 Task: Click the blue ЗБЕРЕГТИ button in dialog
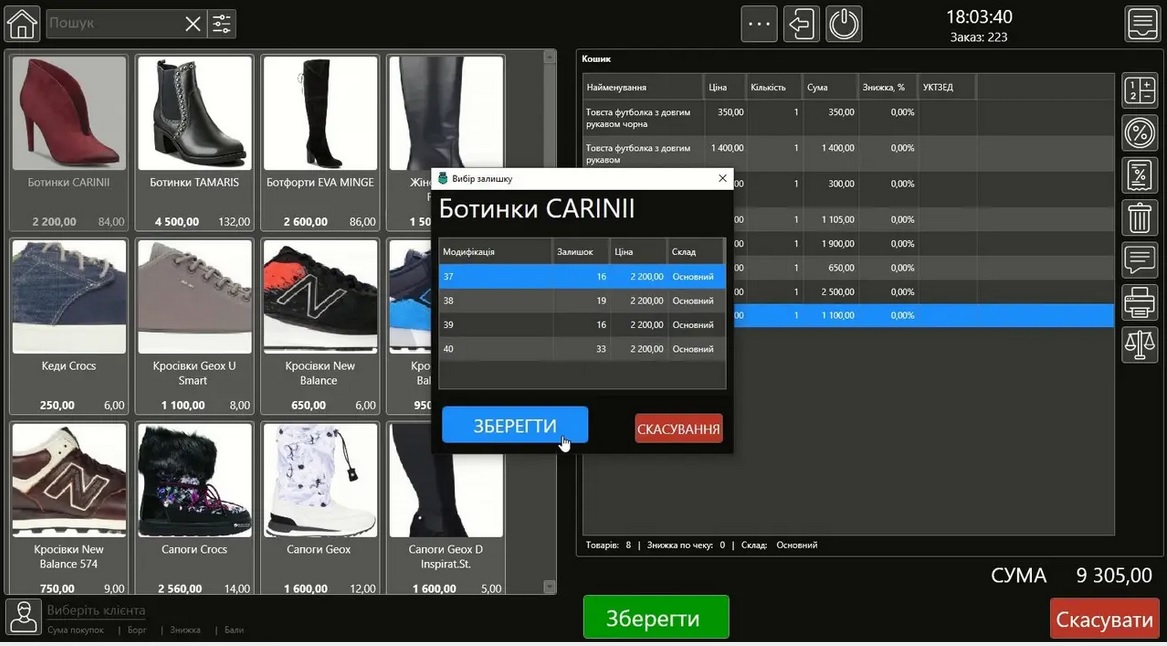click(x=515, y=426)
